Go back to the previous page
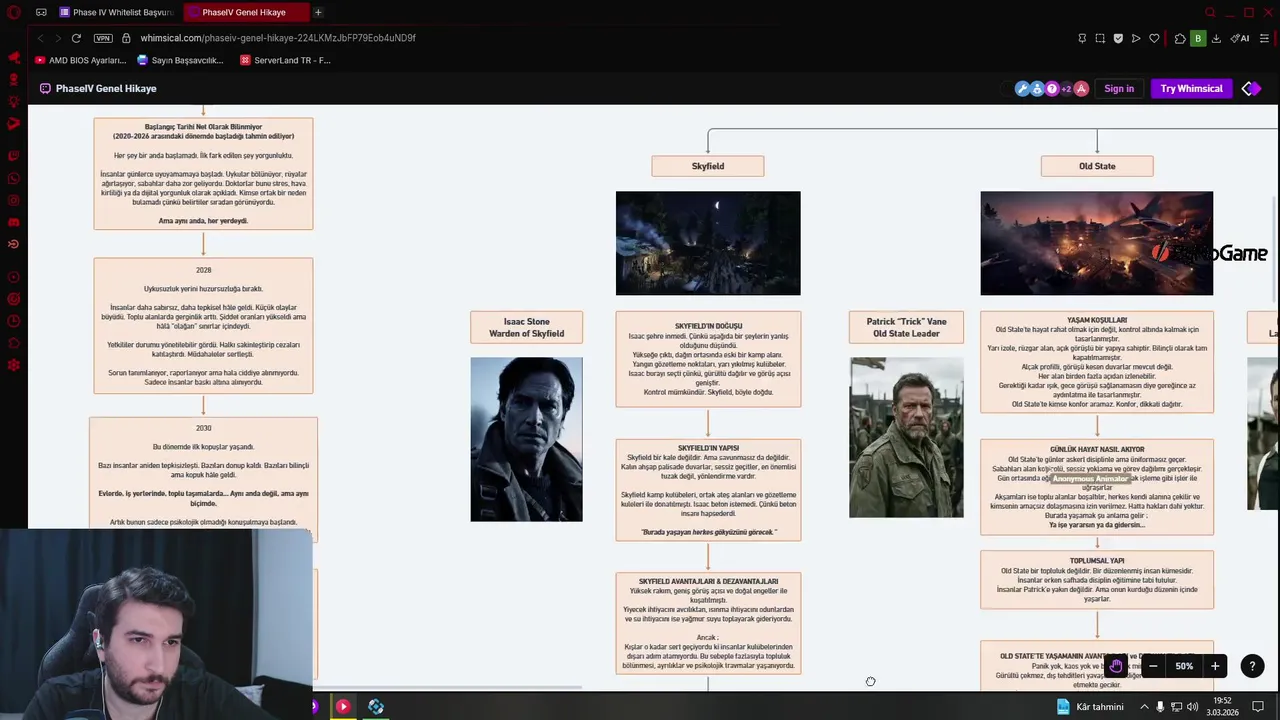This screenshot has height=720, width=1280. tap(40, 38)
